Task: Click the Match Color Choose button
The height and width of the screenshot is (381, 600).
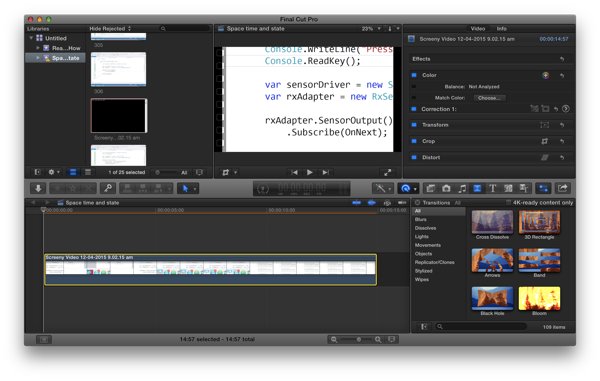Action: 489,98
